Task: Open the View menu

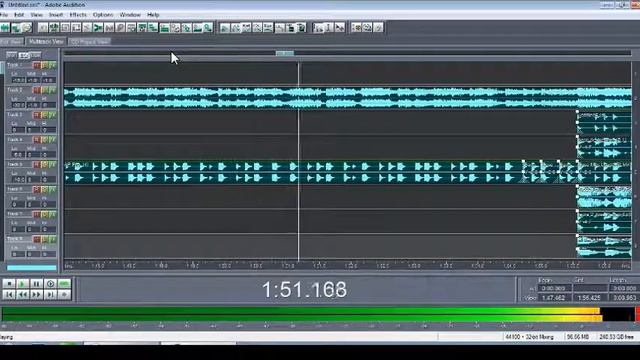Action: click(36, 15)
